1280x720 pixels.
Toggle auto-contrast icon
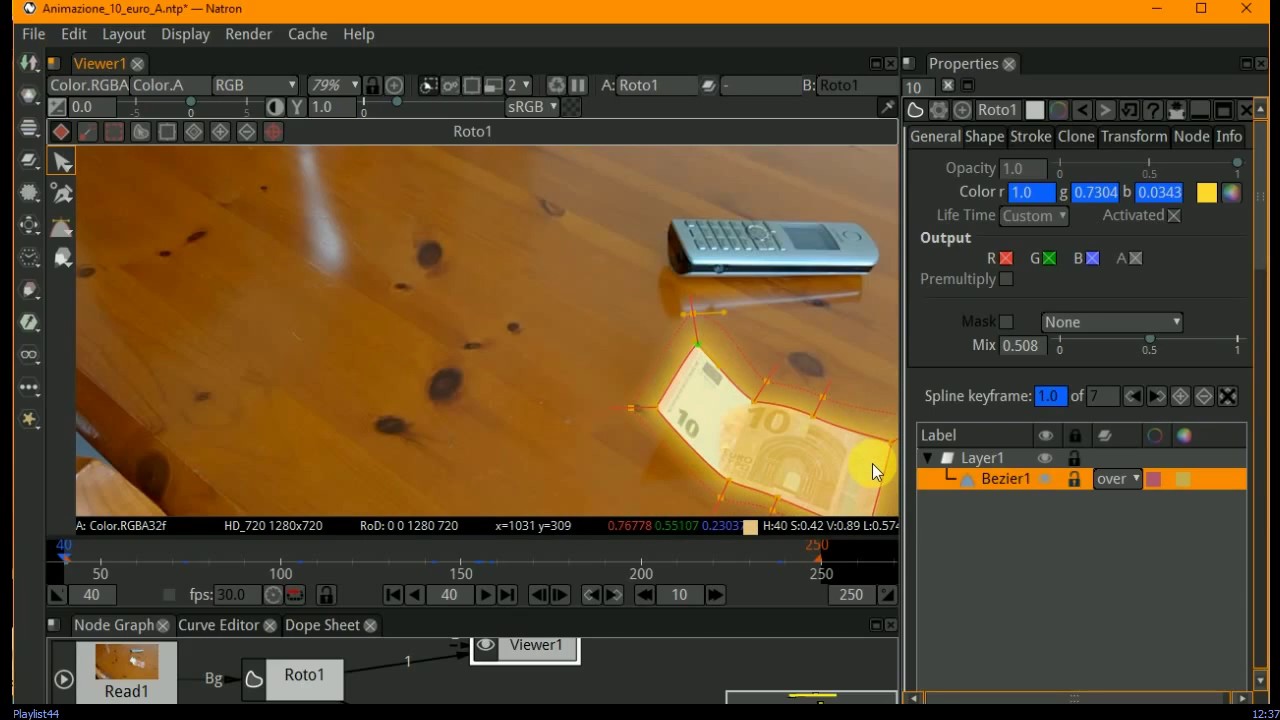click(x=276, y=107)
